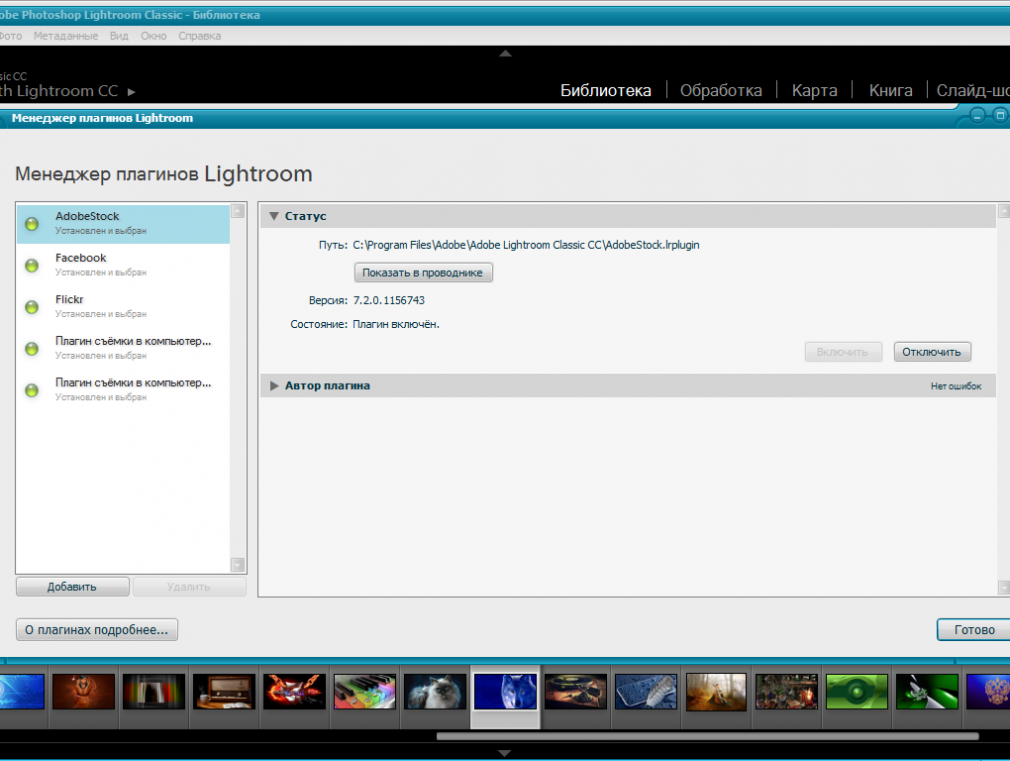Open the Вид menu
Image resolution: width=1010 pixels, height=761 pixels.
pos(119,36)
